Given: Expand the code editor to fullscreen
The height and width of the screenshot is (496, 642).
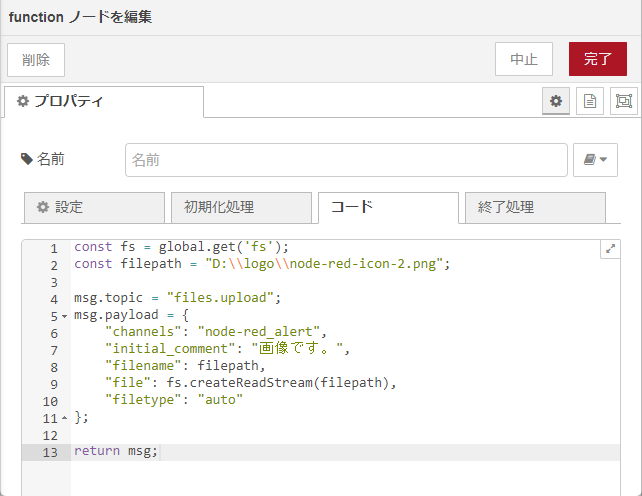Looking at the screenshot, I should click(610, 249).
